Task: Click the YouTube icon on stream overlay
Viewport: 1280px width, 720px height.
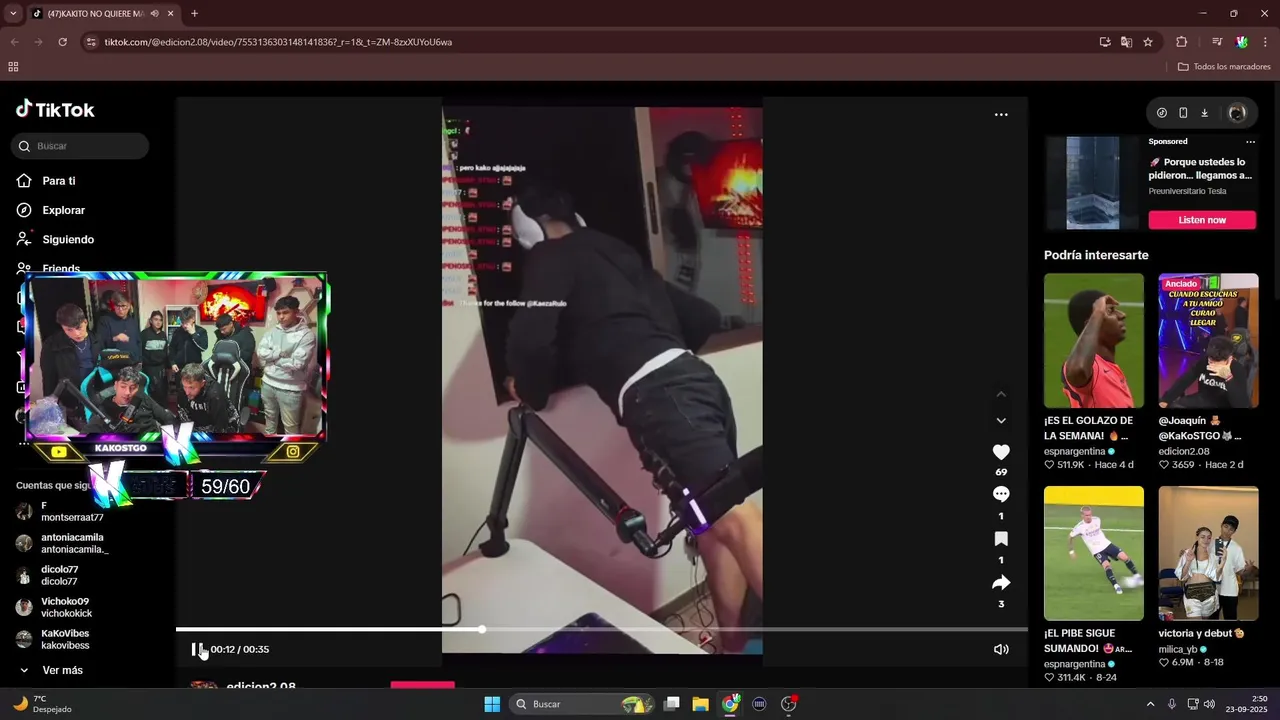Action: pos(59,452)
